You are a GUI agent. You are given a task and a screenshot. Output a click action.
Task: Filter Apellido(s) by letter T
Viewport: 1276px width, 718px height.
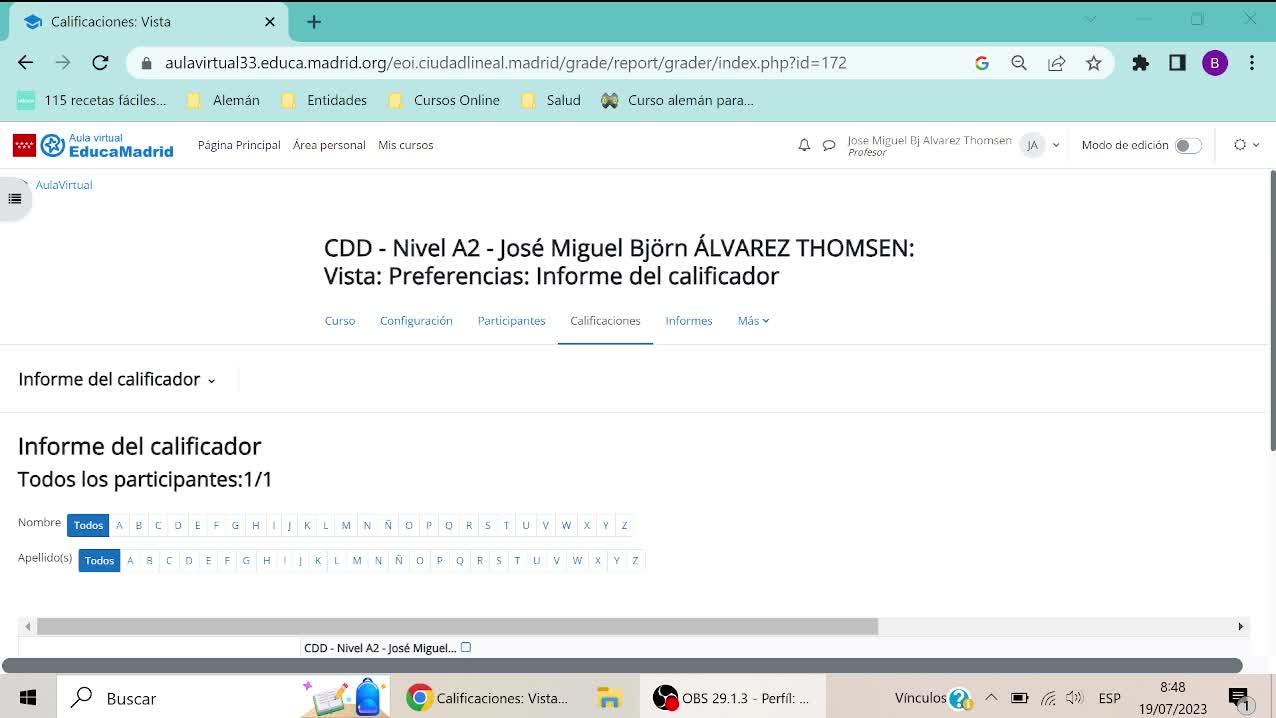click(517, 560)
